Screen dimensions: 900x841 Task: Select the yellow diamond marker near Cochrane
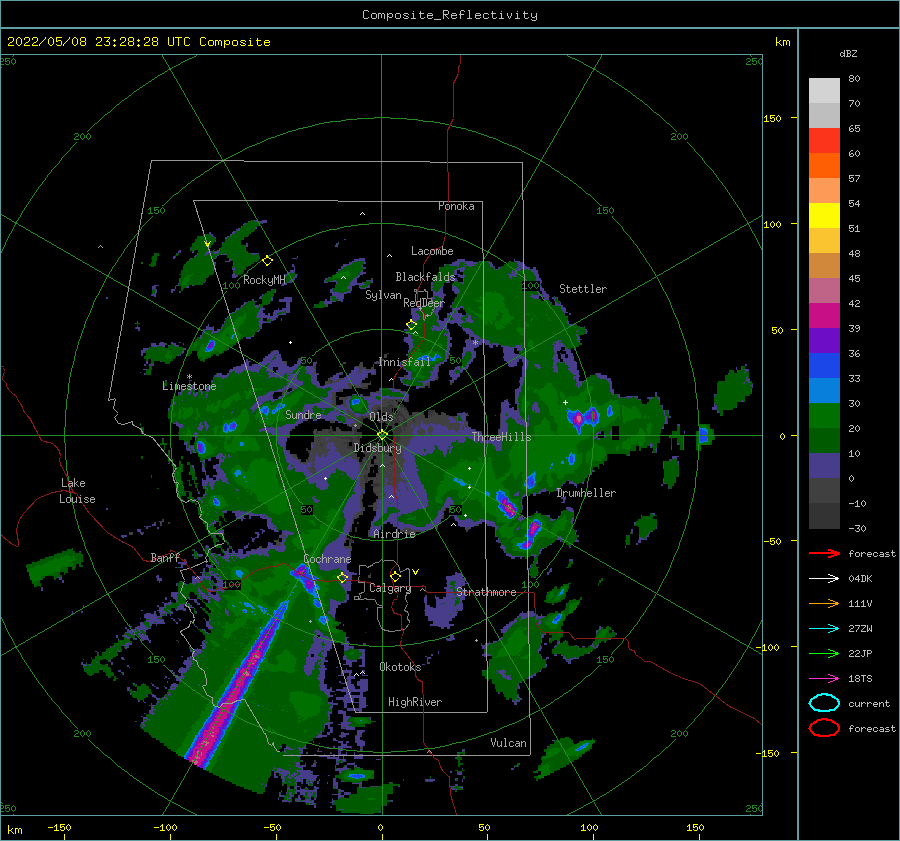pyautogui.click(x=342, y=578)
